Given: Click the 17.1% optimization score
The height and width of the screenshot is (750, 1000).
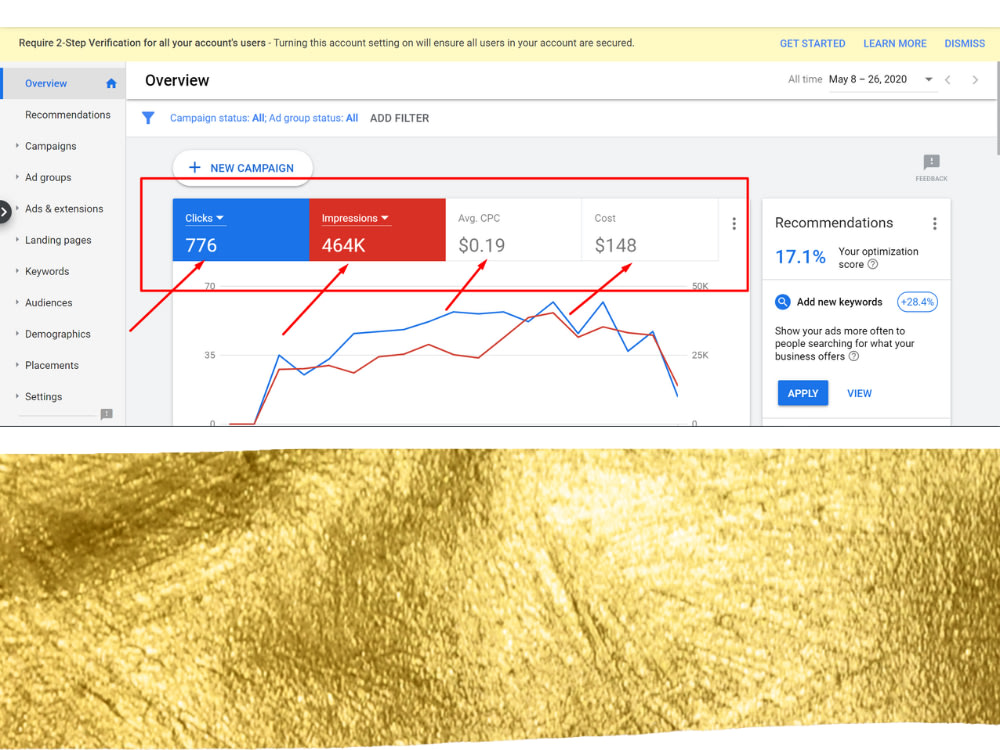Looking at the screenshot, I should point(800,257).
